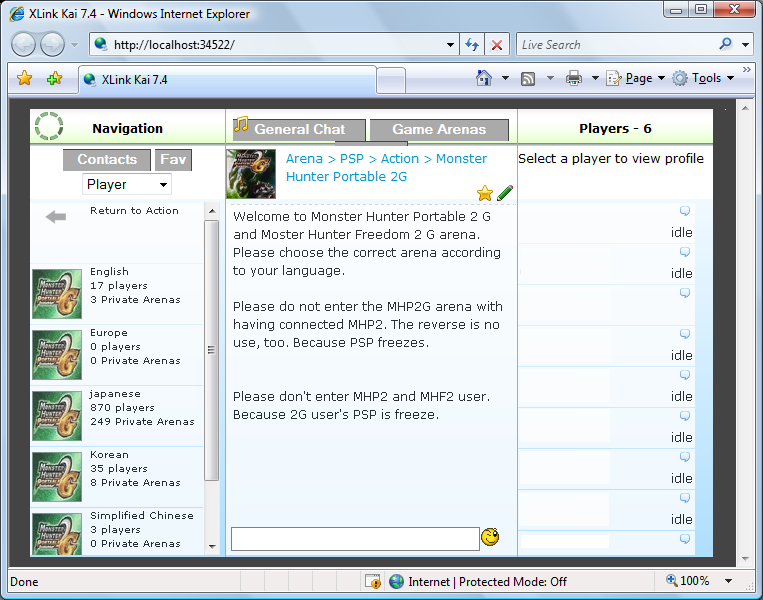Click the IE Back navigation button

pos(23,45)
